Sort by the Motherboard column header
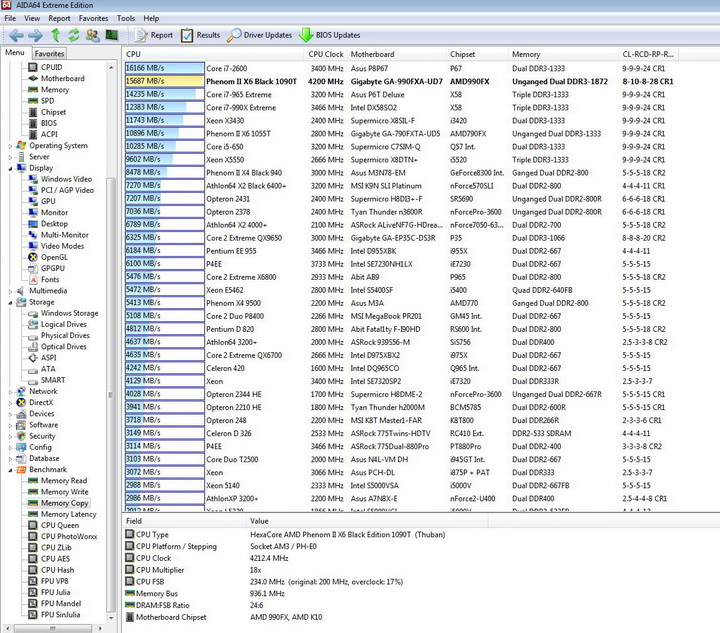The height and width of the screenshot is (633, 720). pyautogui.click(x=396, y=54)
